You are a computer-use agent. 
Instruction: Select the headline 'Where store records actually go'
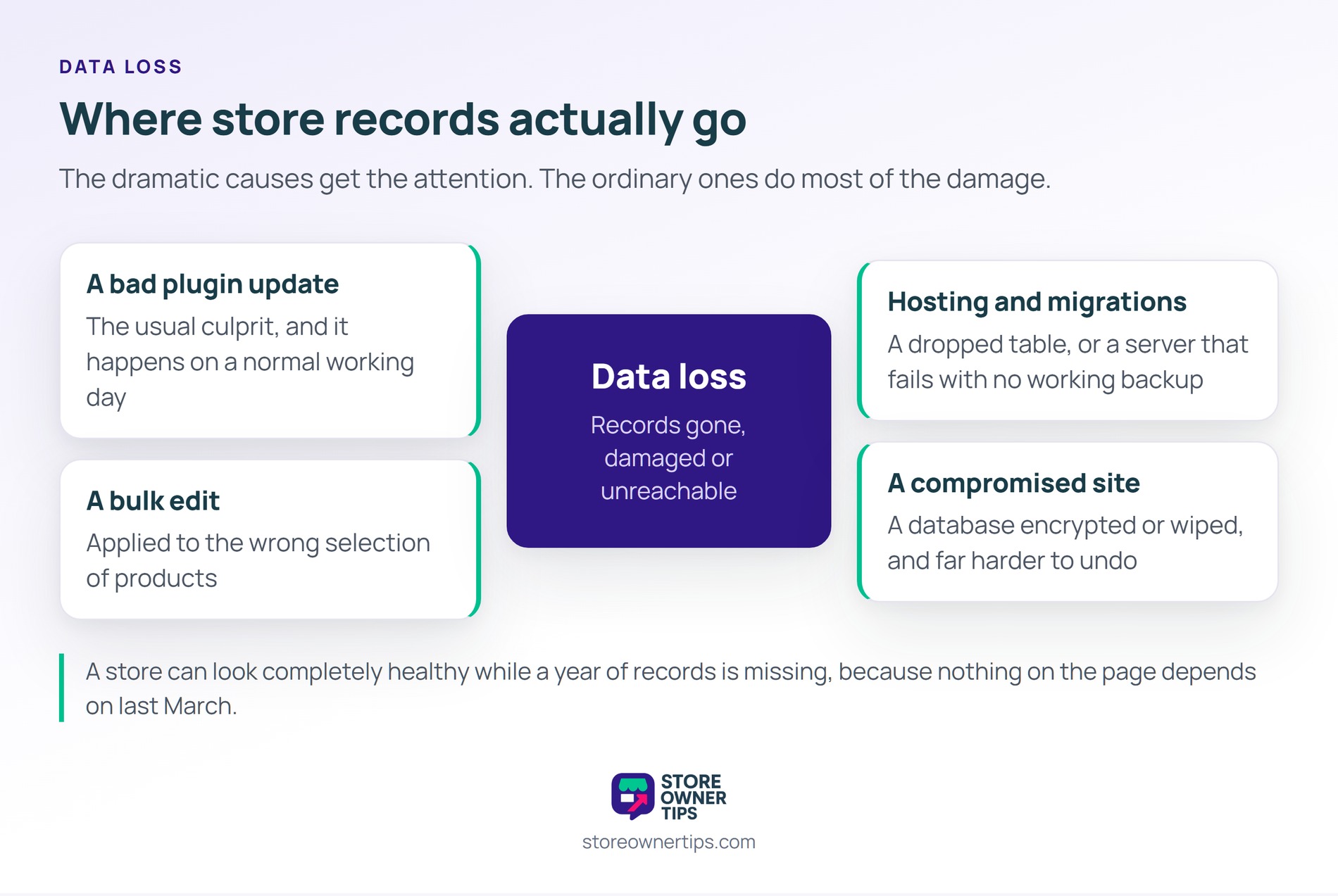click(403, 120)
